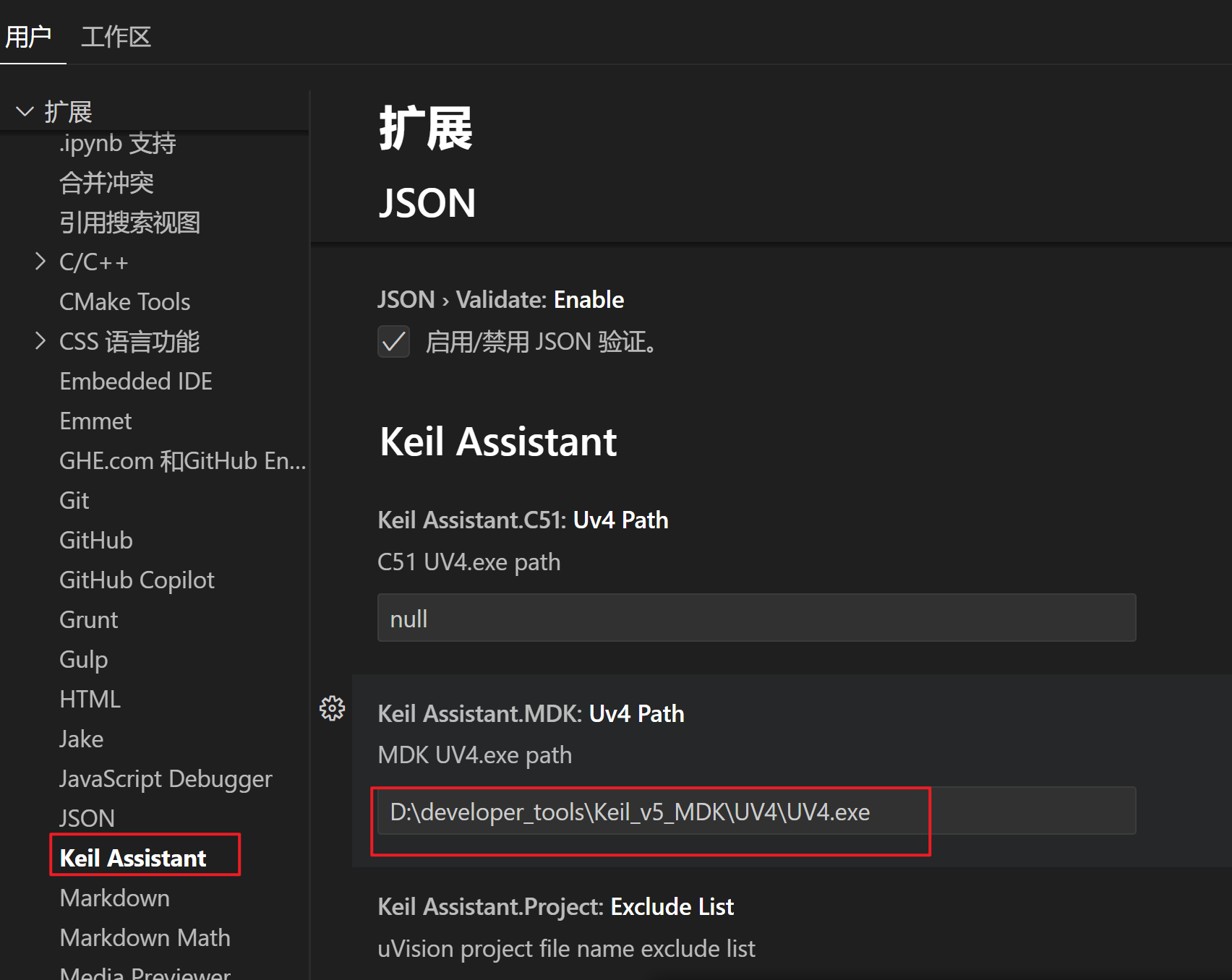Click the C51 Uv4 Path input field
The height and width of the screenshot is (980, 1232).
pos(756,618)
